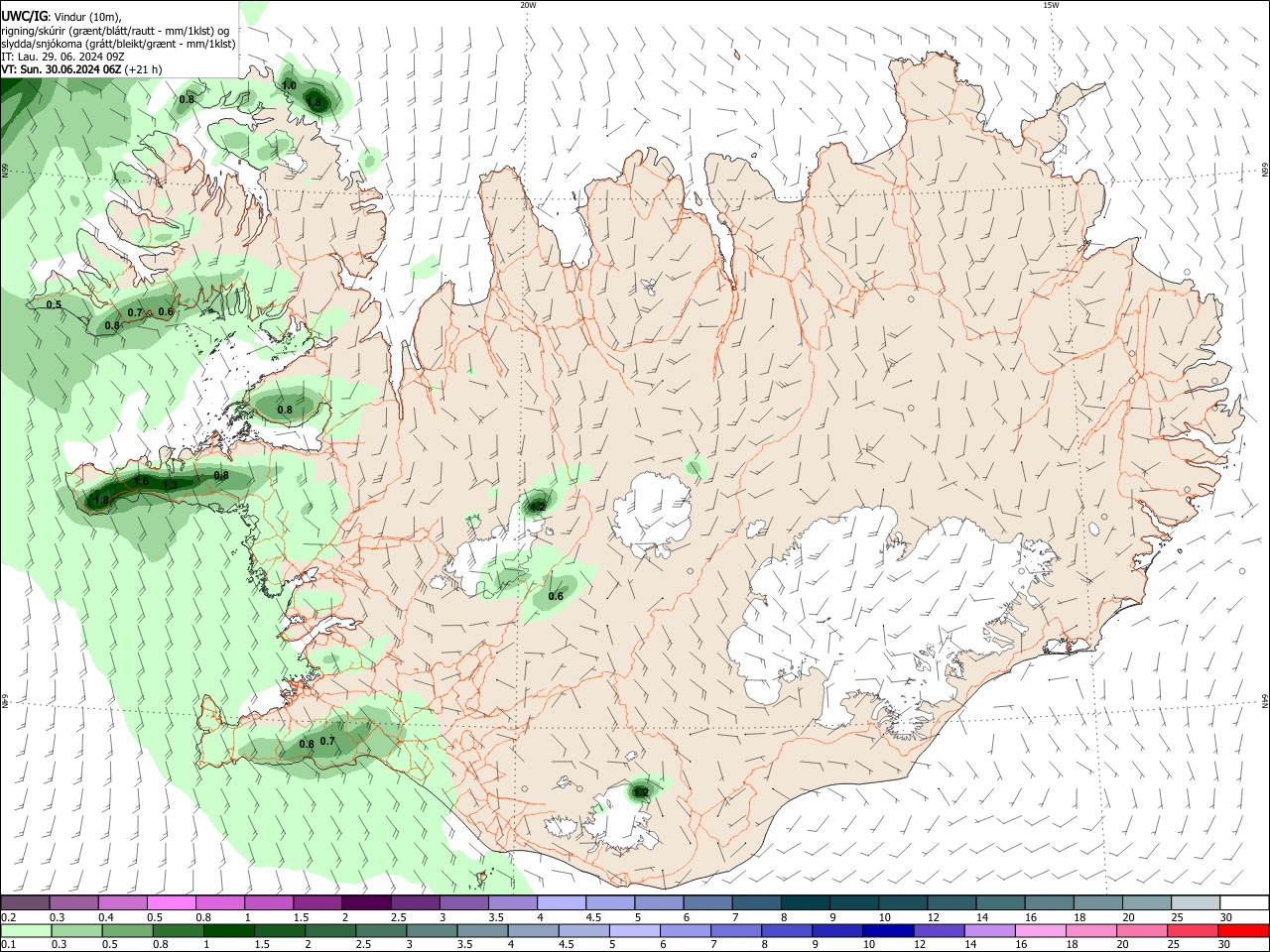This screenshot has height=952, width=1270.
Task: Click the pure red swatch ending the rain scale
Action: 1244,930
